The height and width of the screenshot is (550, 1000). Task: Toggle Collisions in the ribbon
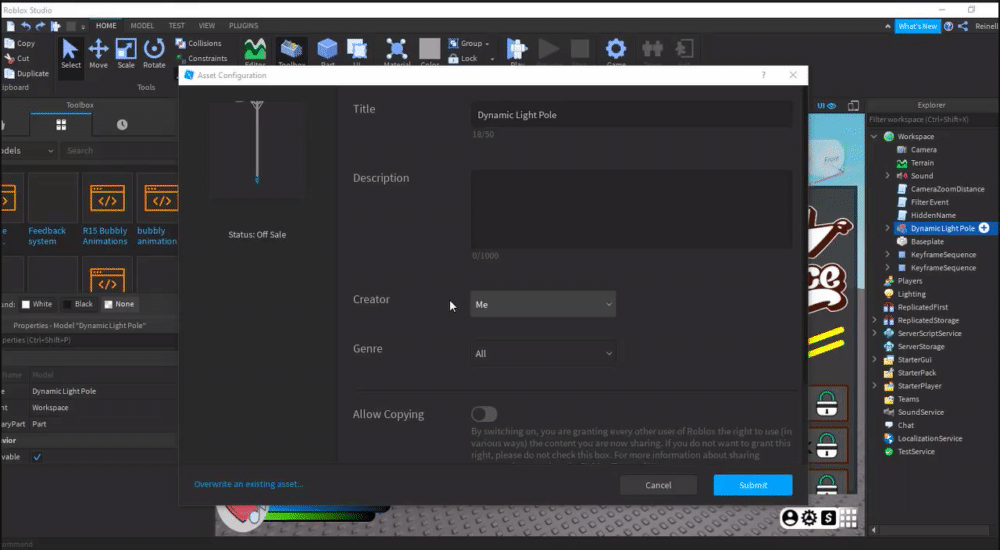tap(198, 43)
